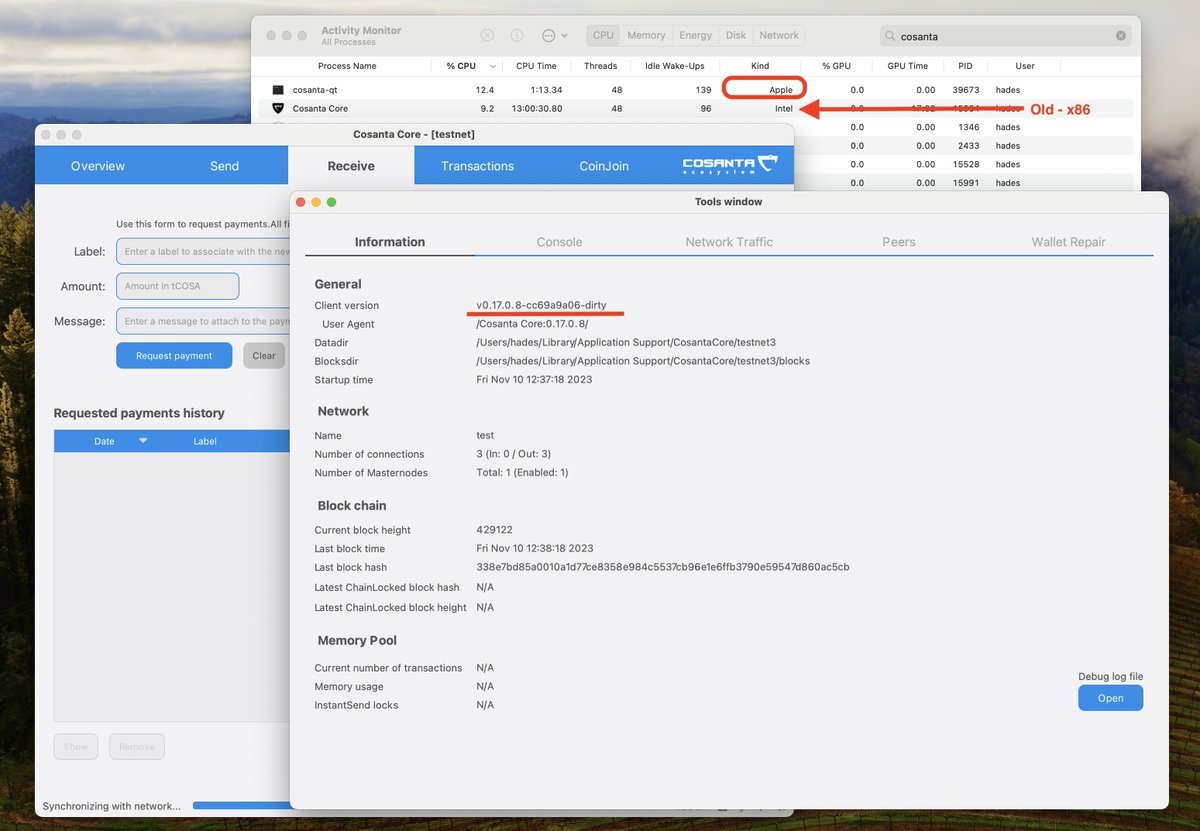The height and width of the screenshot is (831, 1200).
Task: Sort by the Process Name column header
Action: pos(347,66)
